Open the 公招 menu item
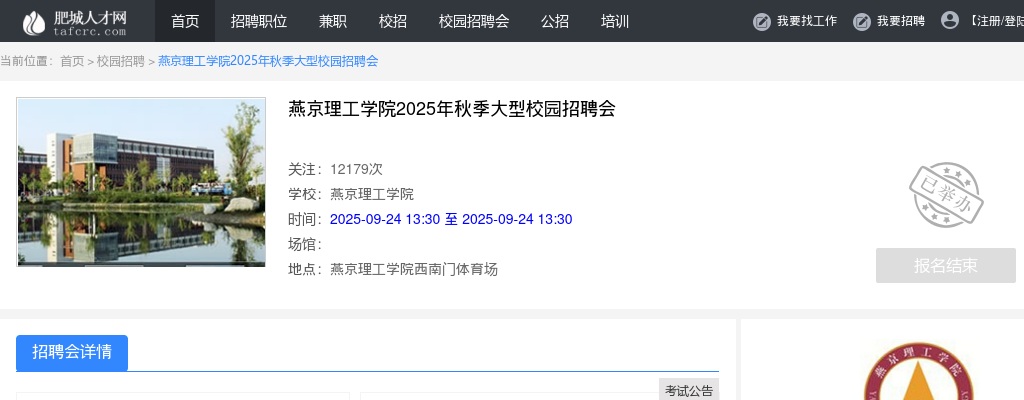 (x=555, y=21)
